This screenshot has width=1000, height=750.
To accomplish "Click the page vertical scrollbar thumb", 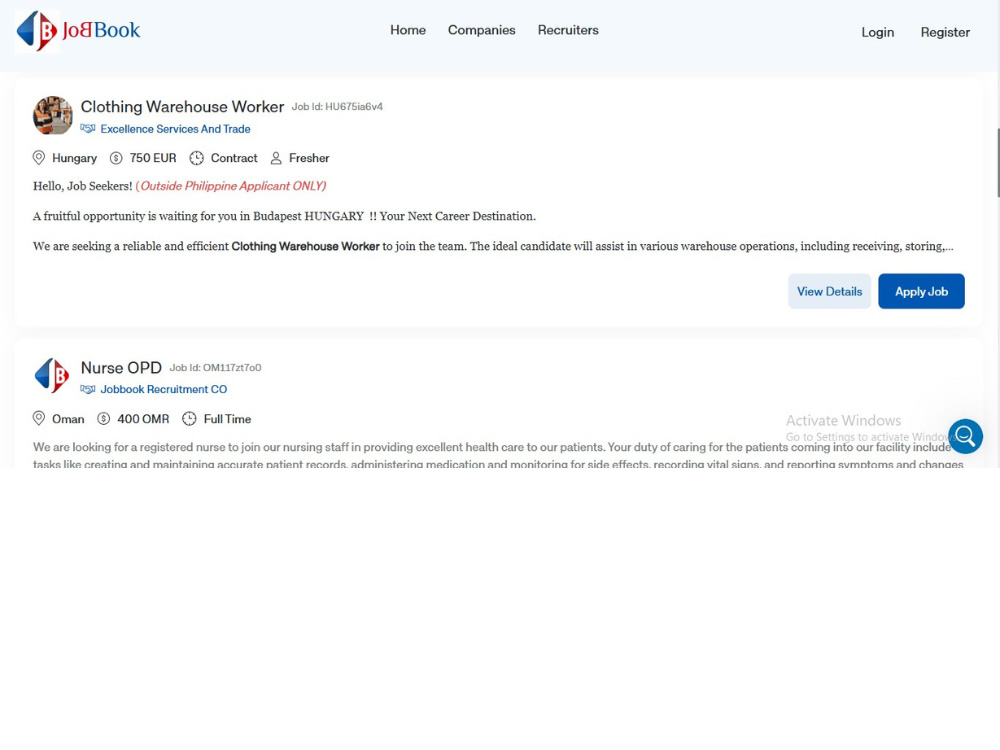I will tap(998, 163).
